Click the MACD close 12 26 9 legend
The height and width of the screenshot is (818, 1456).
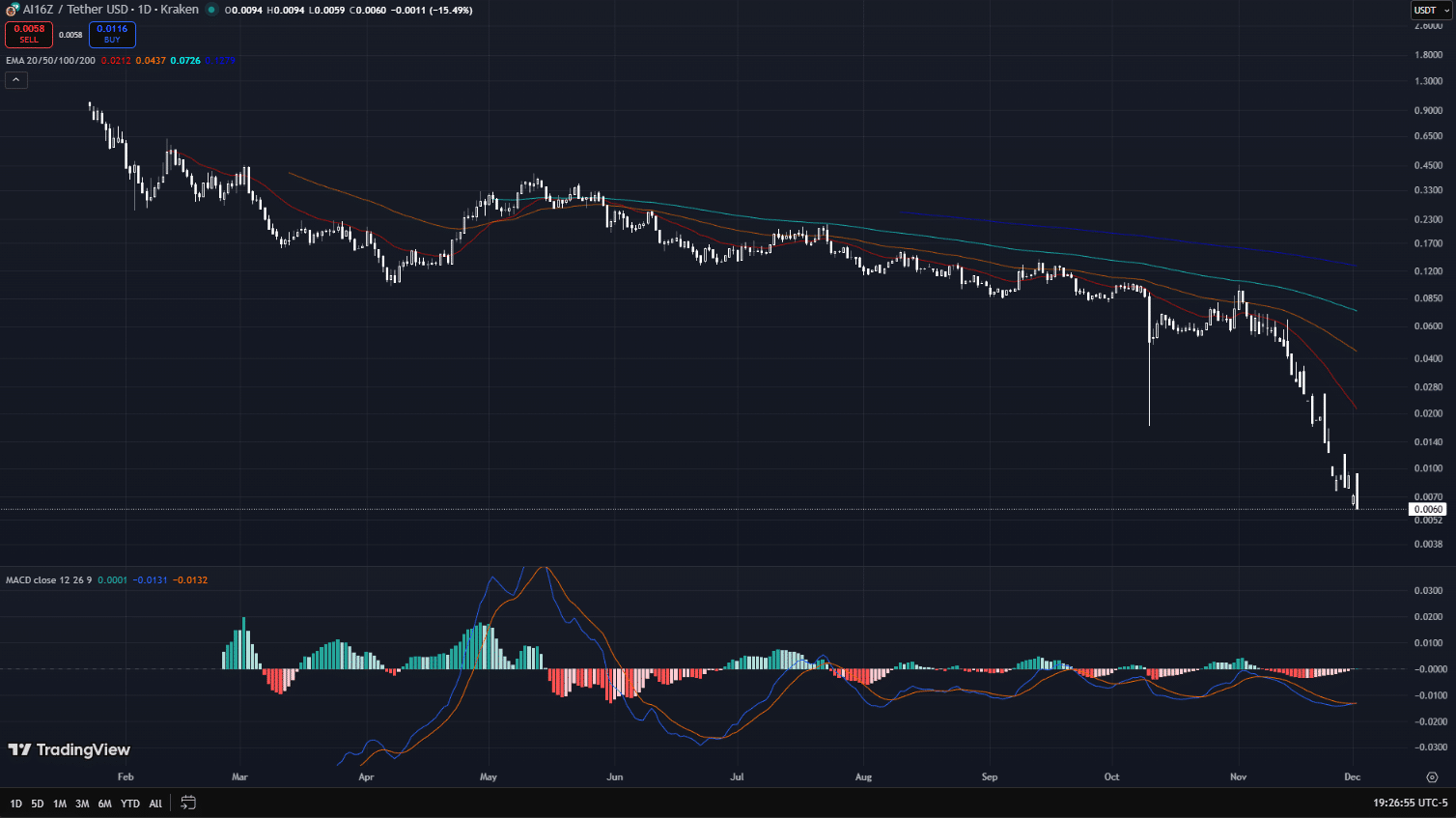coord(48,580)
